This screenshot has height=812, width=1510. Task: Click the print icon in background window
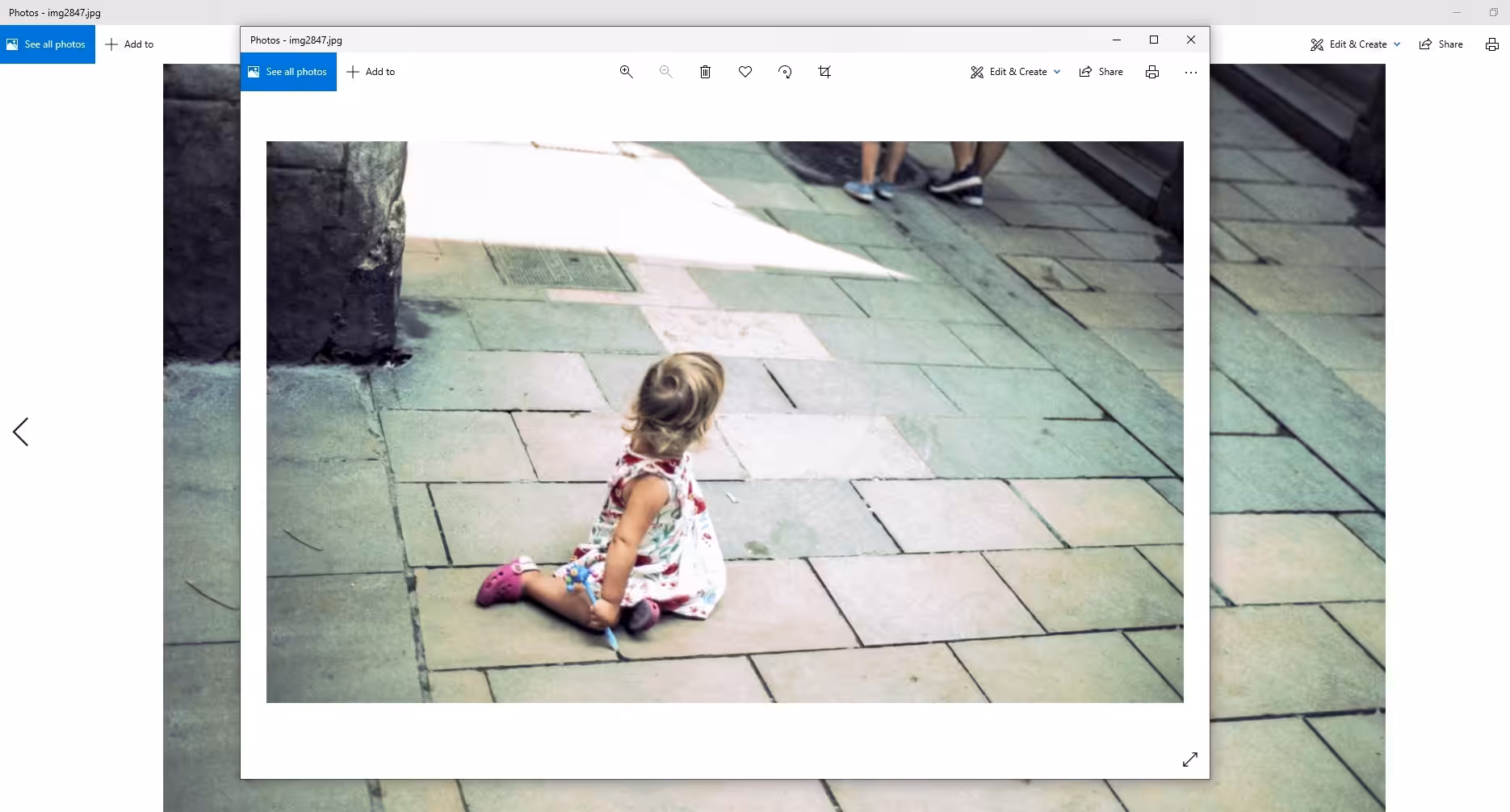(1492, 44)
